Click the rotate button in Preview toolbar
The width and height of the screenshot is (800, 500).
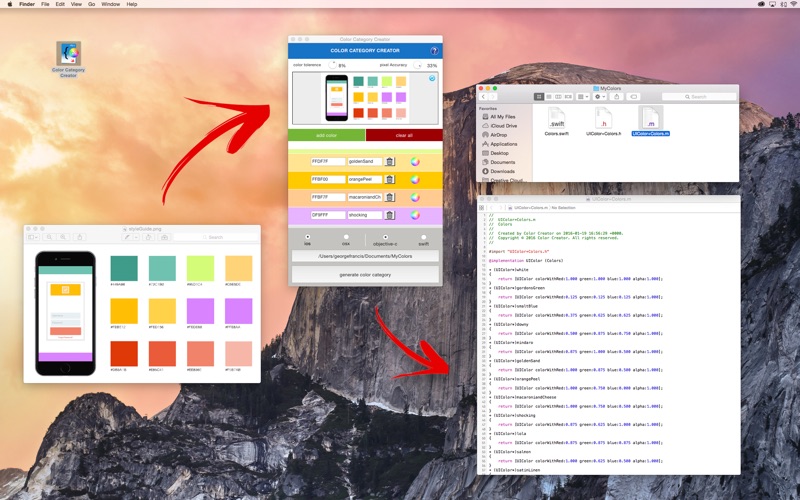[148, 237]
